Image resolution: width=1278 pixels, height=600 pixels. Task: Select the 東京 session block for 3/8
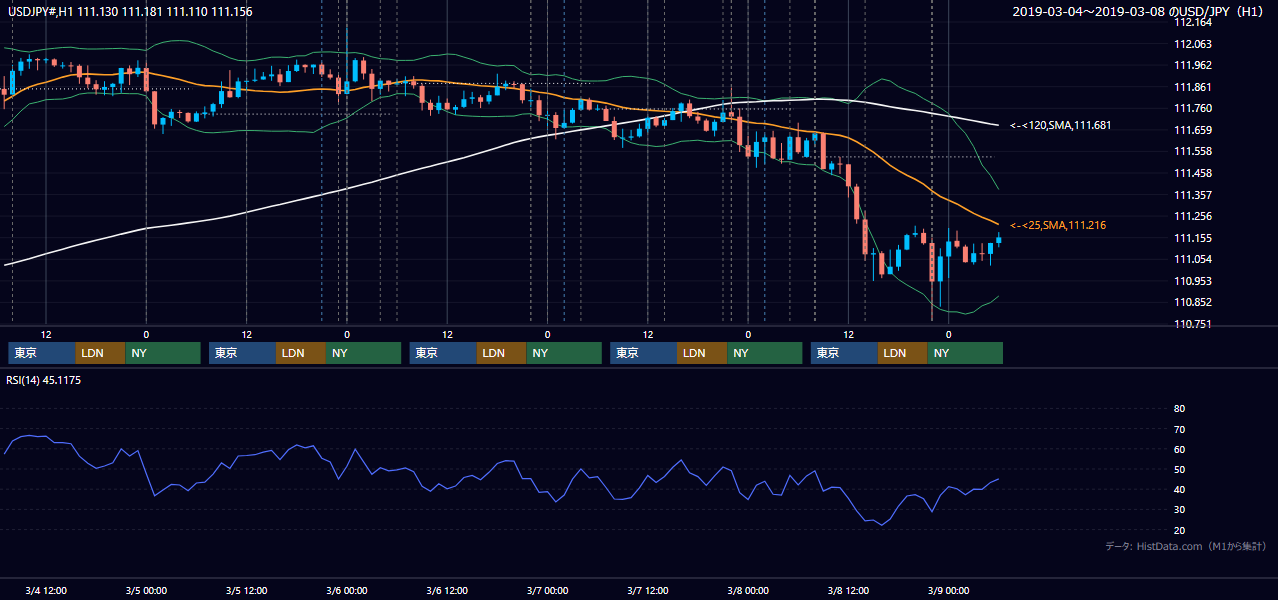pos(844,353)
